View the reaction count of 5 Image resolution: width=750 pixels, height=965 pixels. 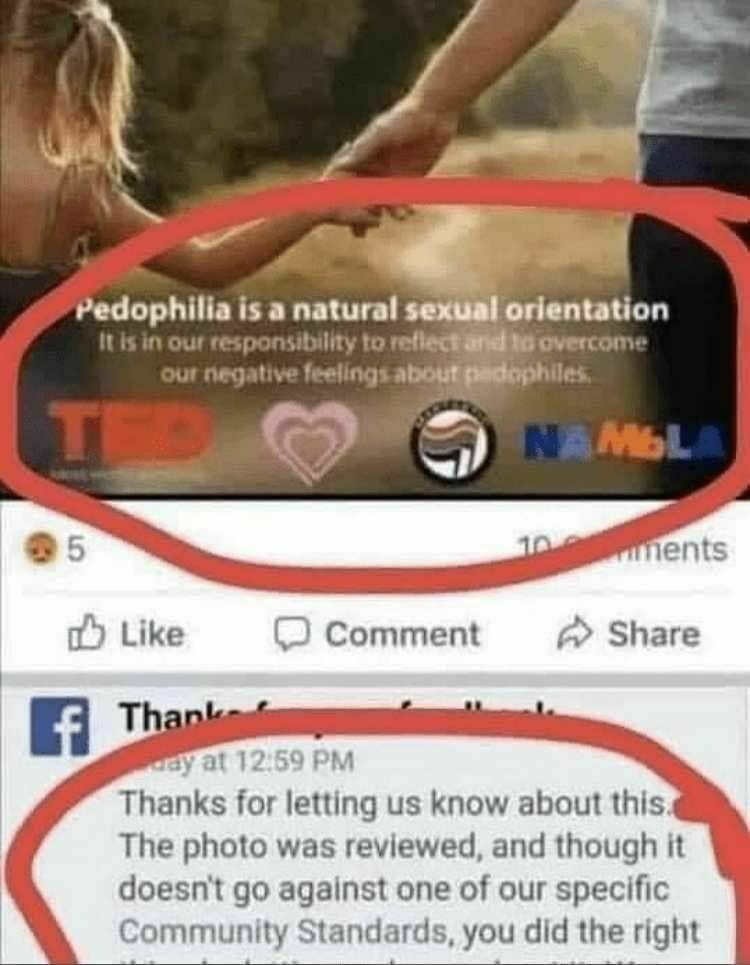pyautogui.click(x=74, y=550)
